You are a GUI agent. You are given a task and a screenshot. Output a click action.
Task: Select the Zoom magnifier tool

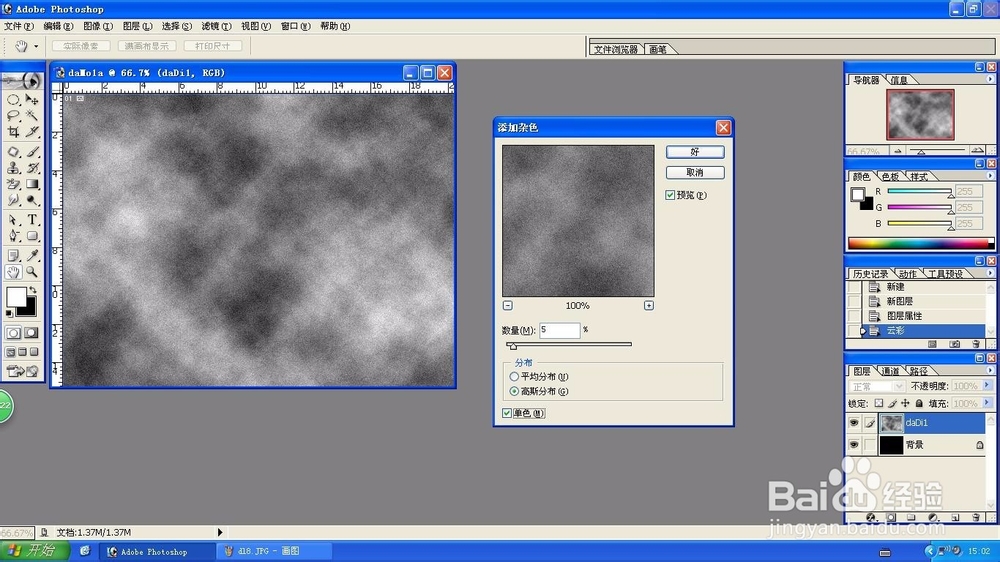(x=32, y=272)
